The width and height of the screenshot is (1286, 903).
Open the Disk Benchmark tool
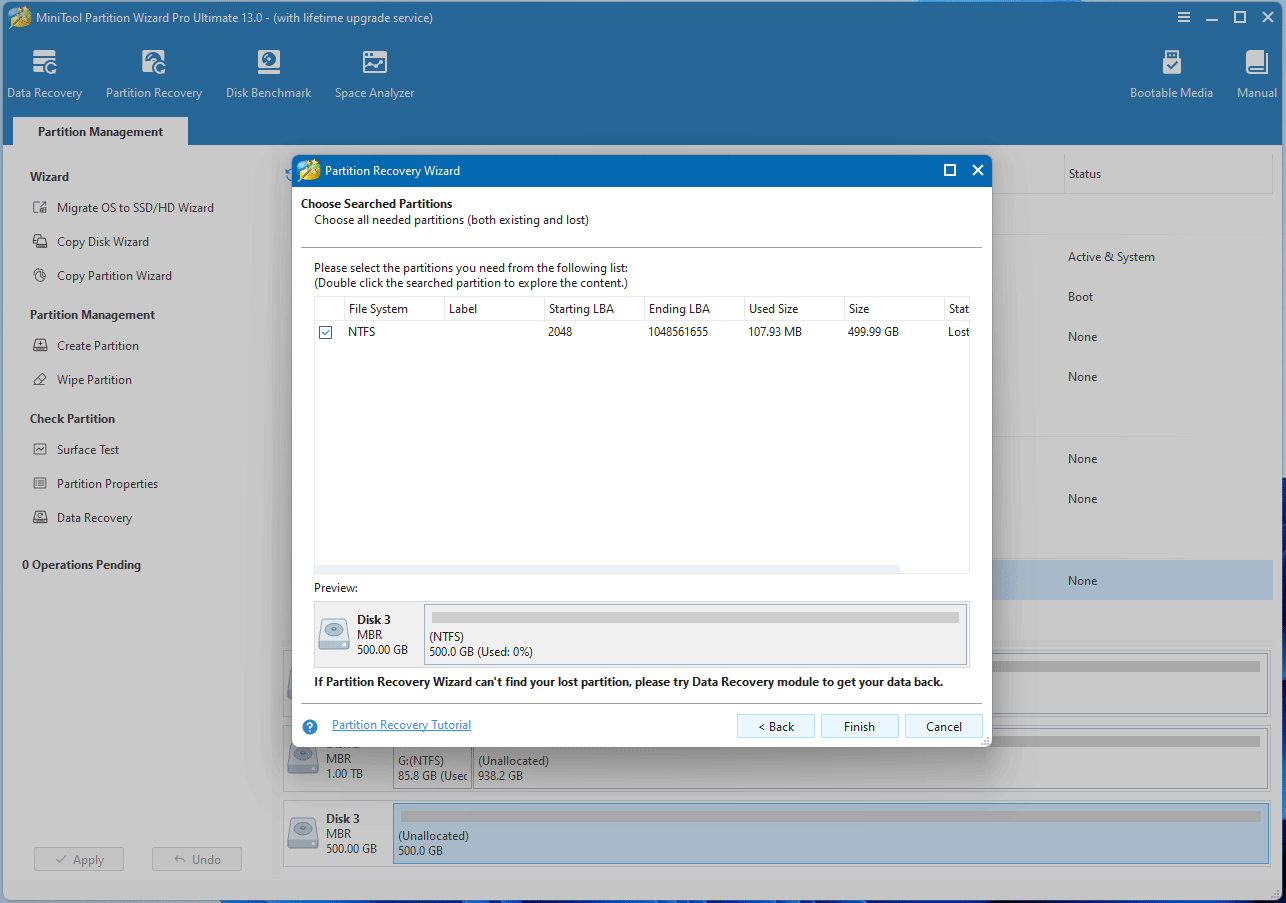(x=268, y=64)
